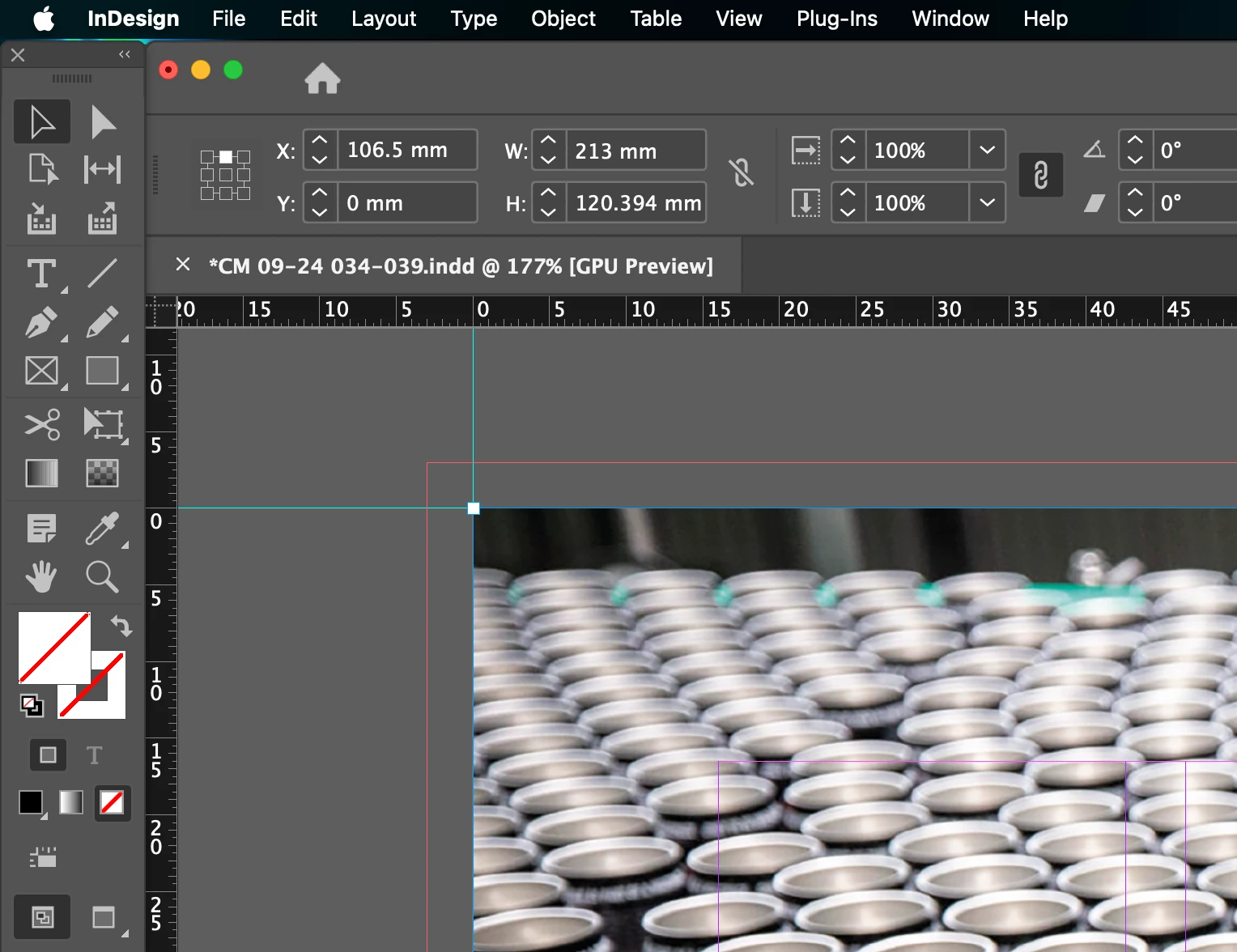The width and height of the screenshot is (1237, 952).
Task: Choose the Rectangle tool
Action: (x=103, y=372)
